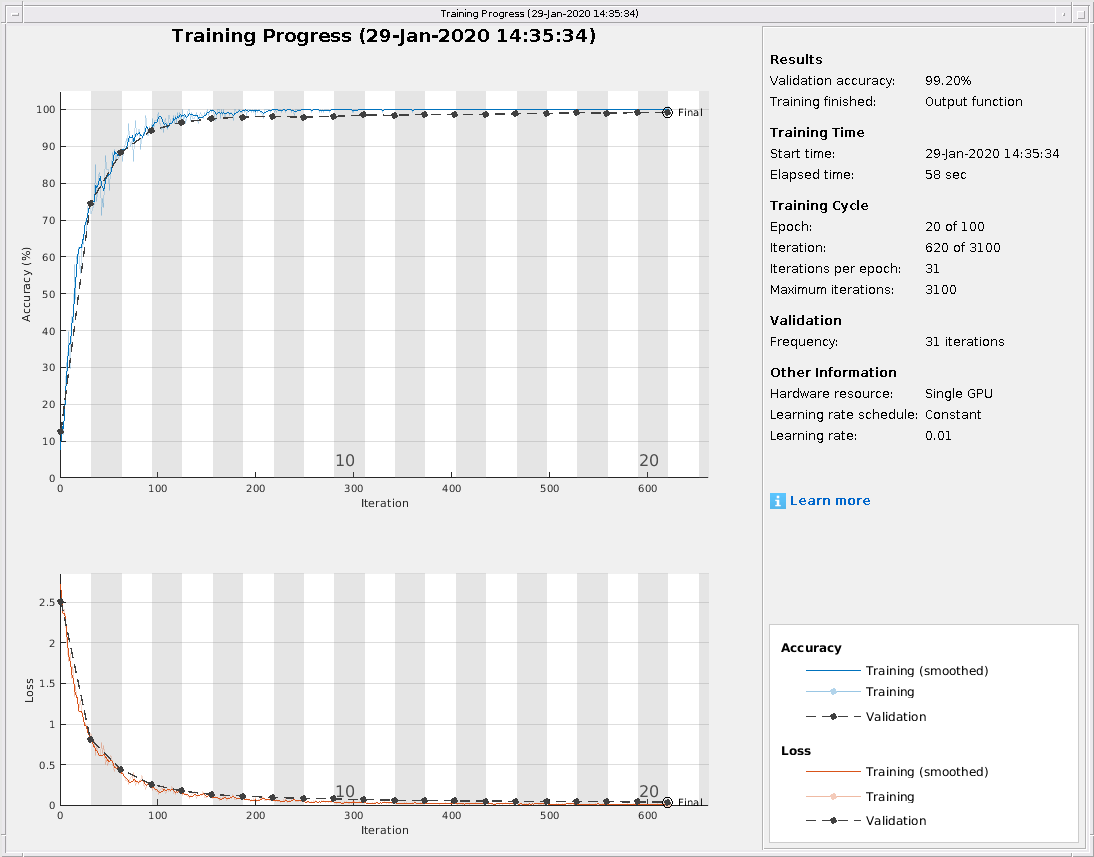The height and width of the screenshot is (857, 1094).
Task: Click the Training Progress plot title
Action: pos(384,36)
